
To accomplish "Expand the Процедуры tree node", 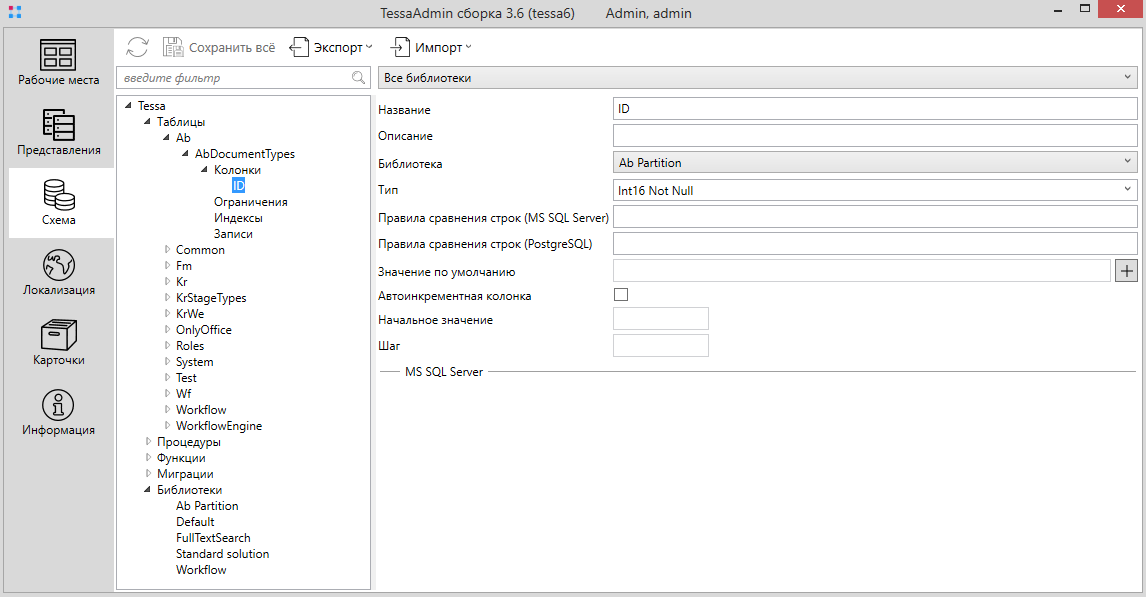I will tap(149, 442).
